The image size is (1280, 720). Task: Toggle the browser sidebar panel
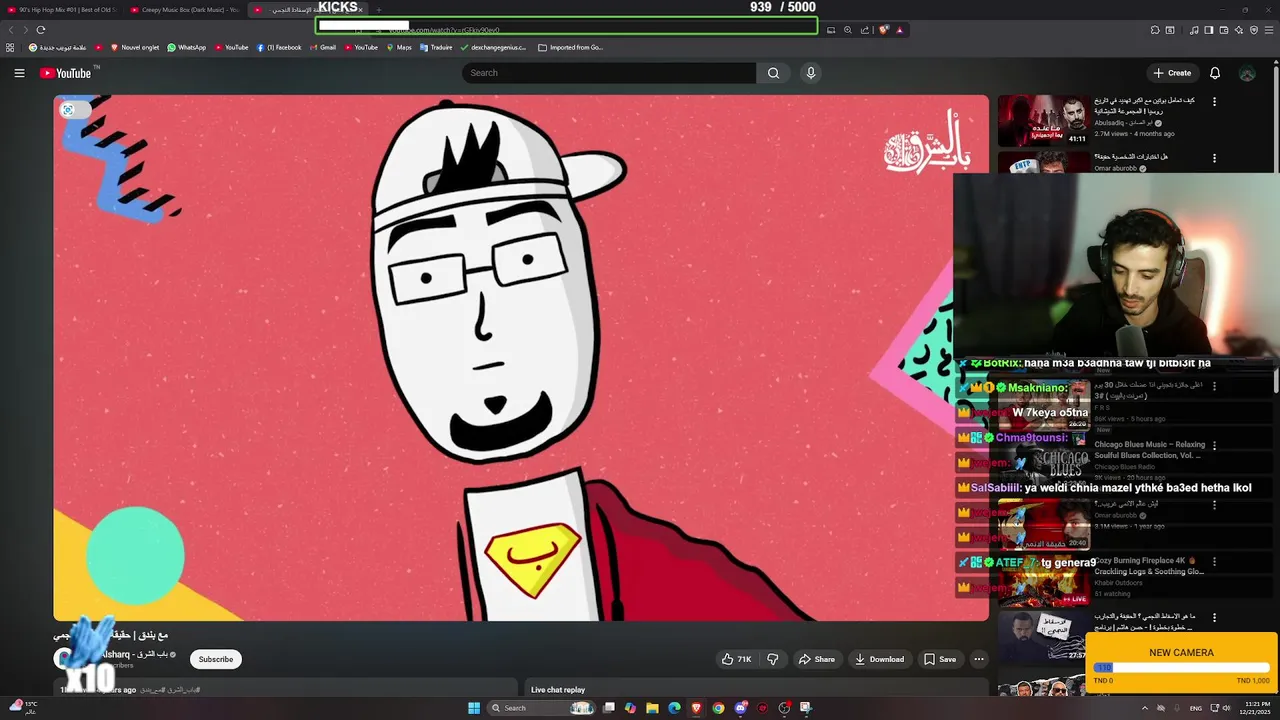click(x=1209, y=30)
